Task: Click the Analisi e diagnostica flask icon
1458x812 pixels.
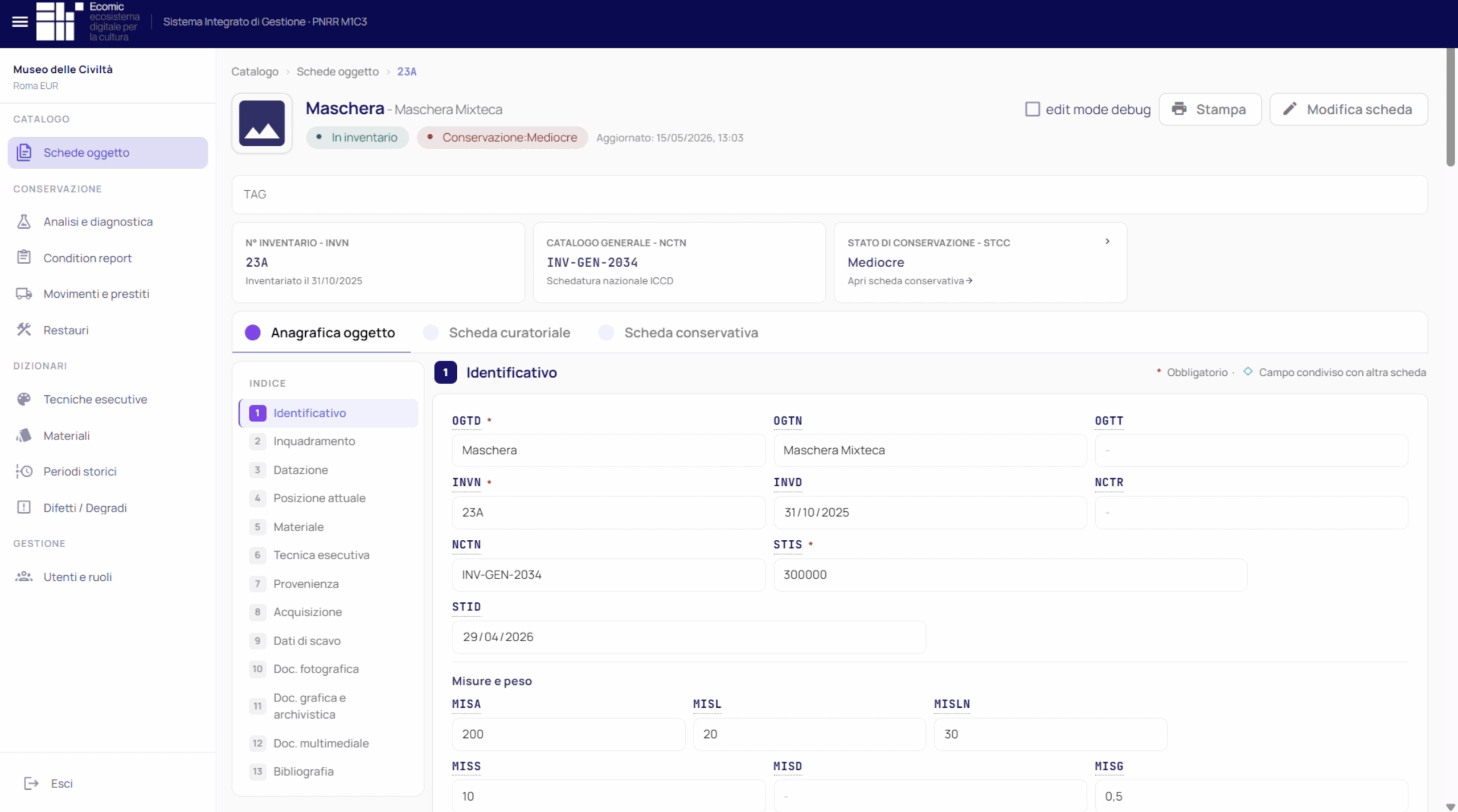Action: coord(23,222)
